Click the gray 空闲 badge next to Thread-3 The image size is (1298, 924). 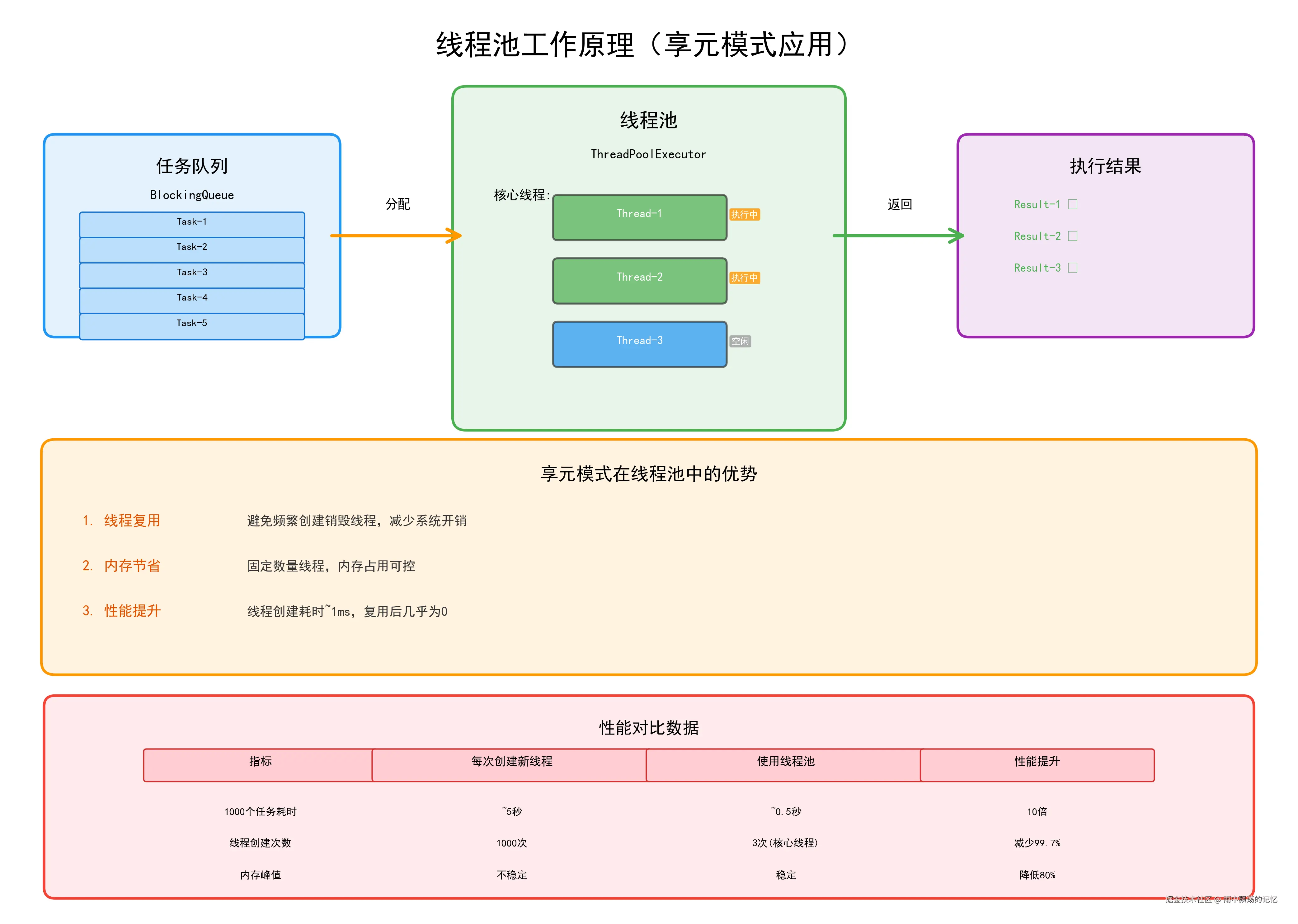pyautogui.click(x=740, y=341)
